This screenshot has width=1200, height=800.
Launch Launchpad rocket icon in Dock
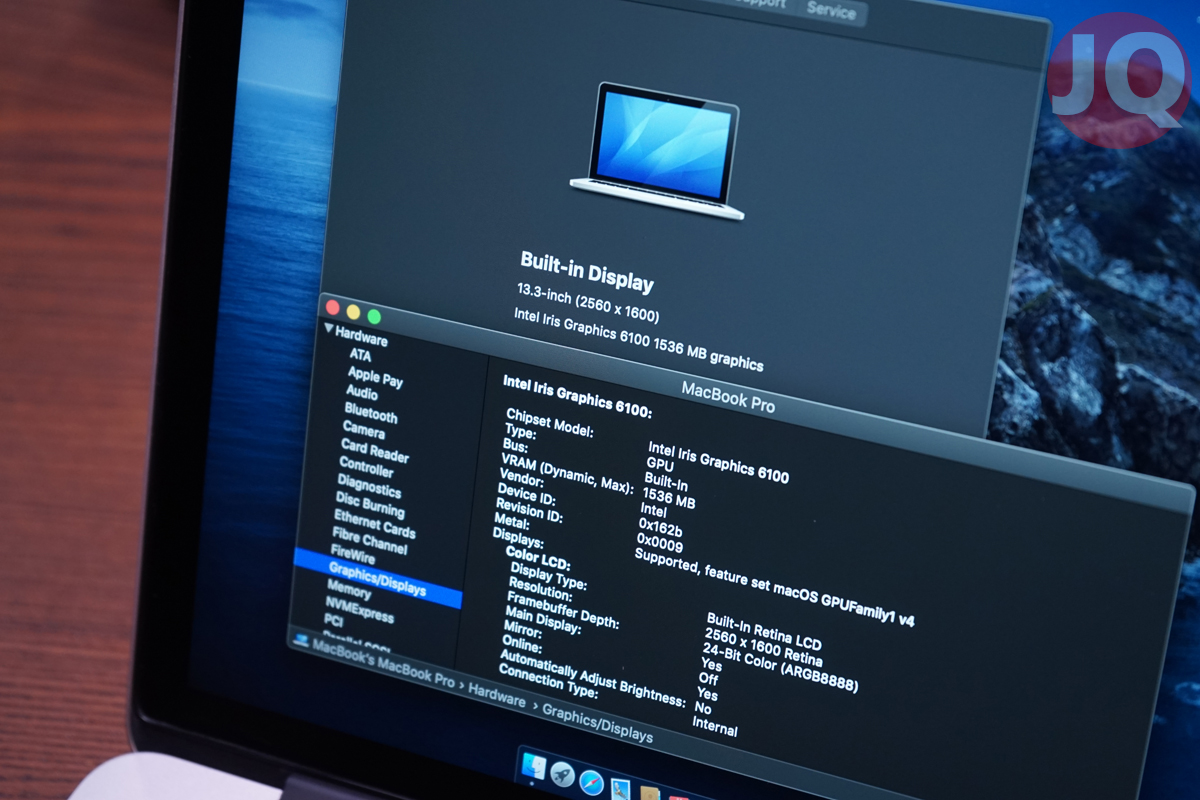[x=562, y=773]
